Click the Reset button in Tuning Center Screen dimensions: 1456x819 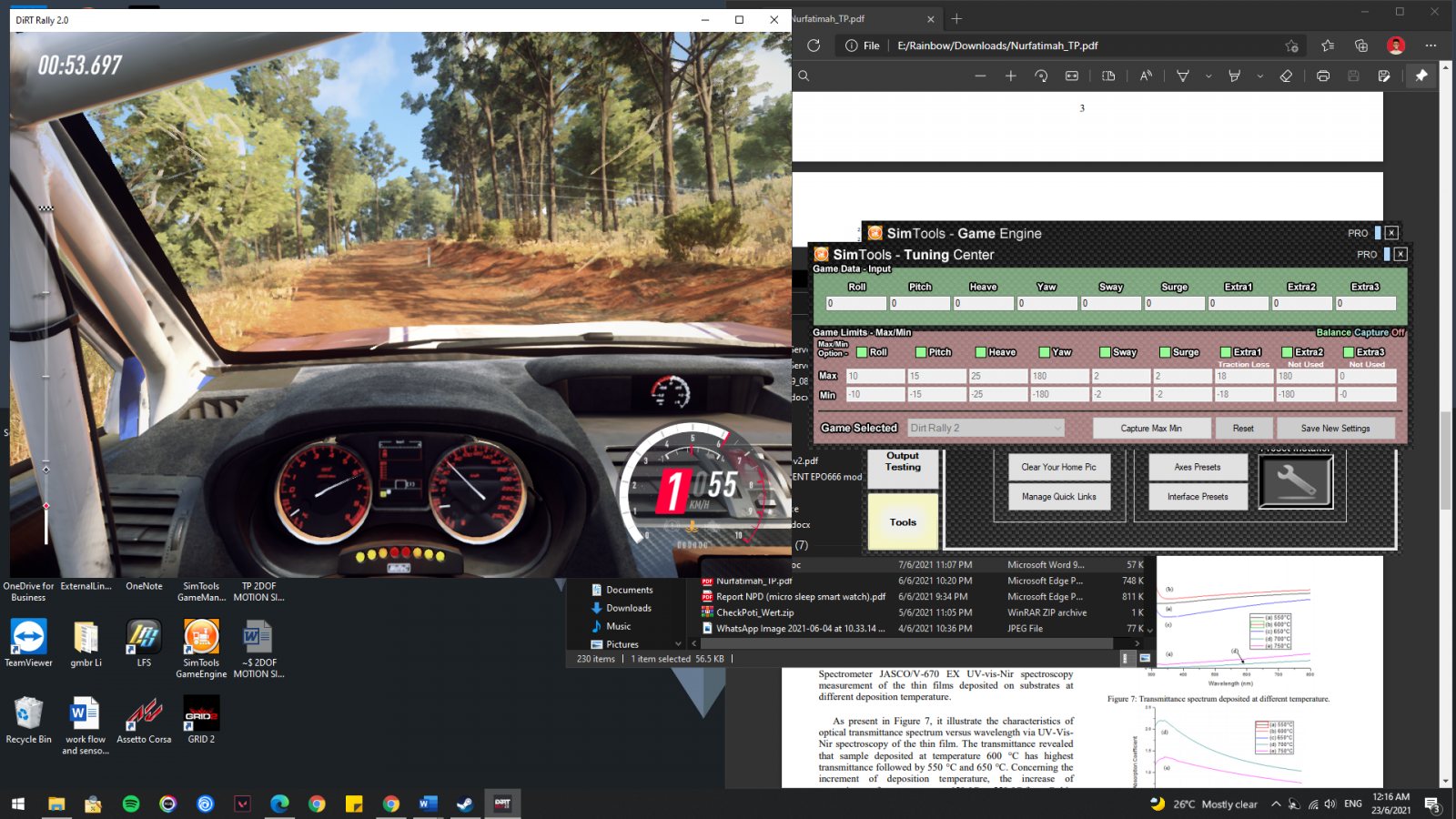pyautogui.click(x=1243, y=428)
